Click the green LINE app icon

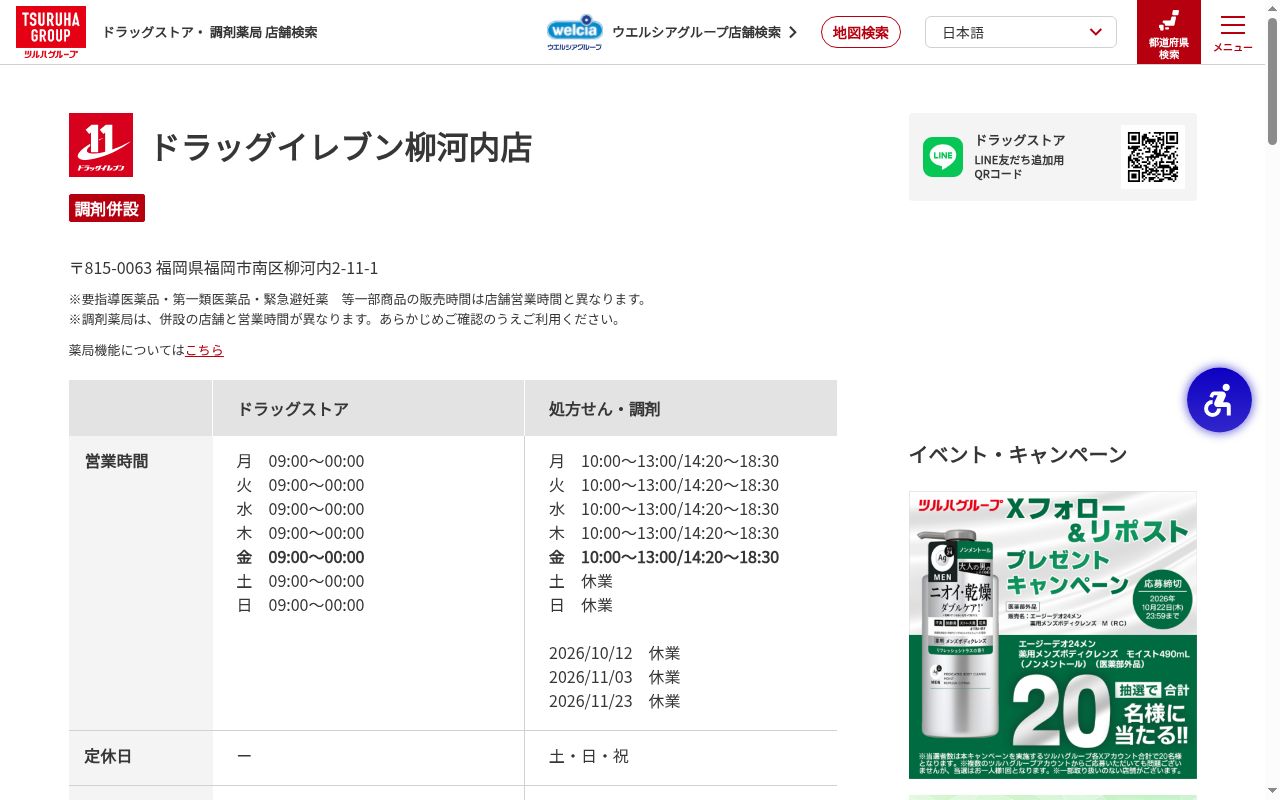click(x=943, y=157)
